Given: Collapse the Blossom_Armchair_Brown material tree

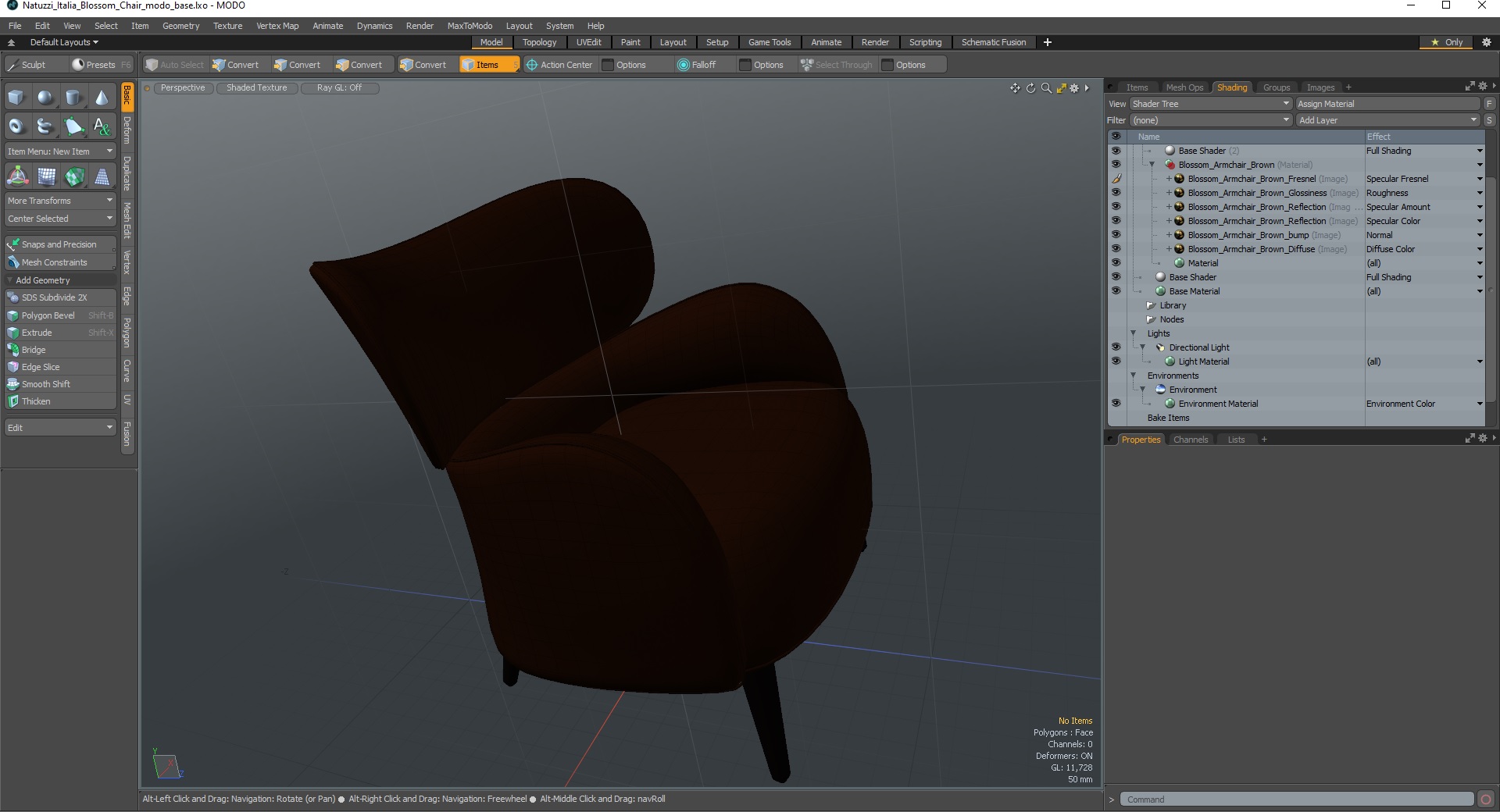Looking at the screenshot, I should pos(1152,165).
